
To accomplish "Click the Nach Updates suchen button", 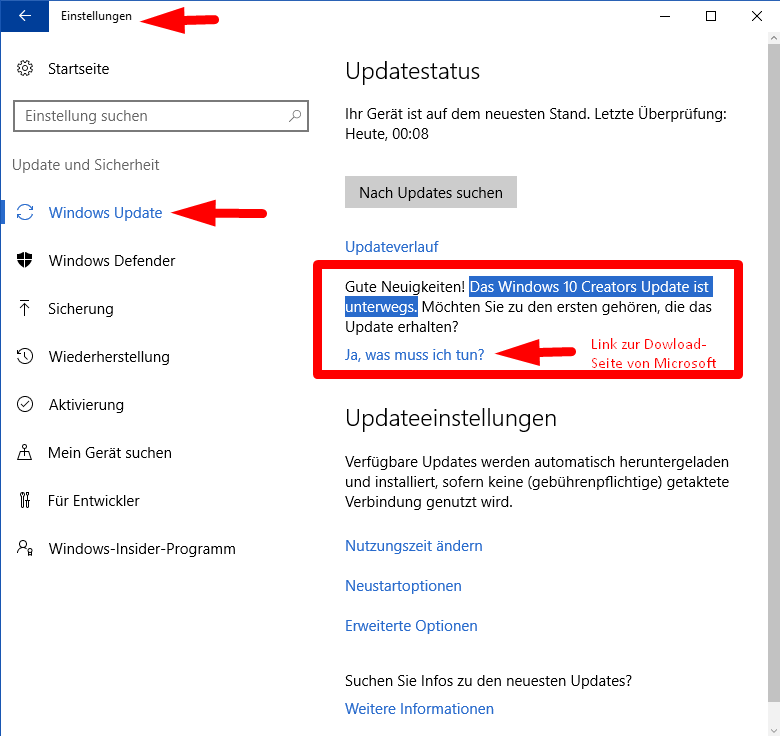I will pyautogui.click(x=431, y=192).
